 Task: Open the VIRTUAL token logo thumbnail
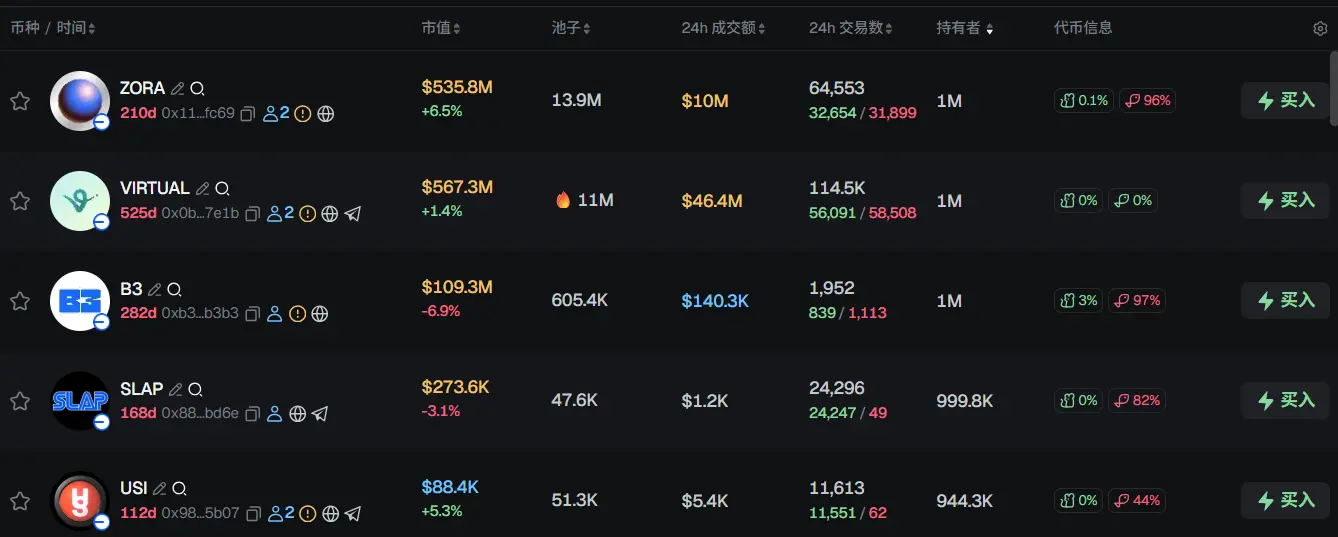coord(79,200)
